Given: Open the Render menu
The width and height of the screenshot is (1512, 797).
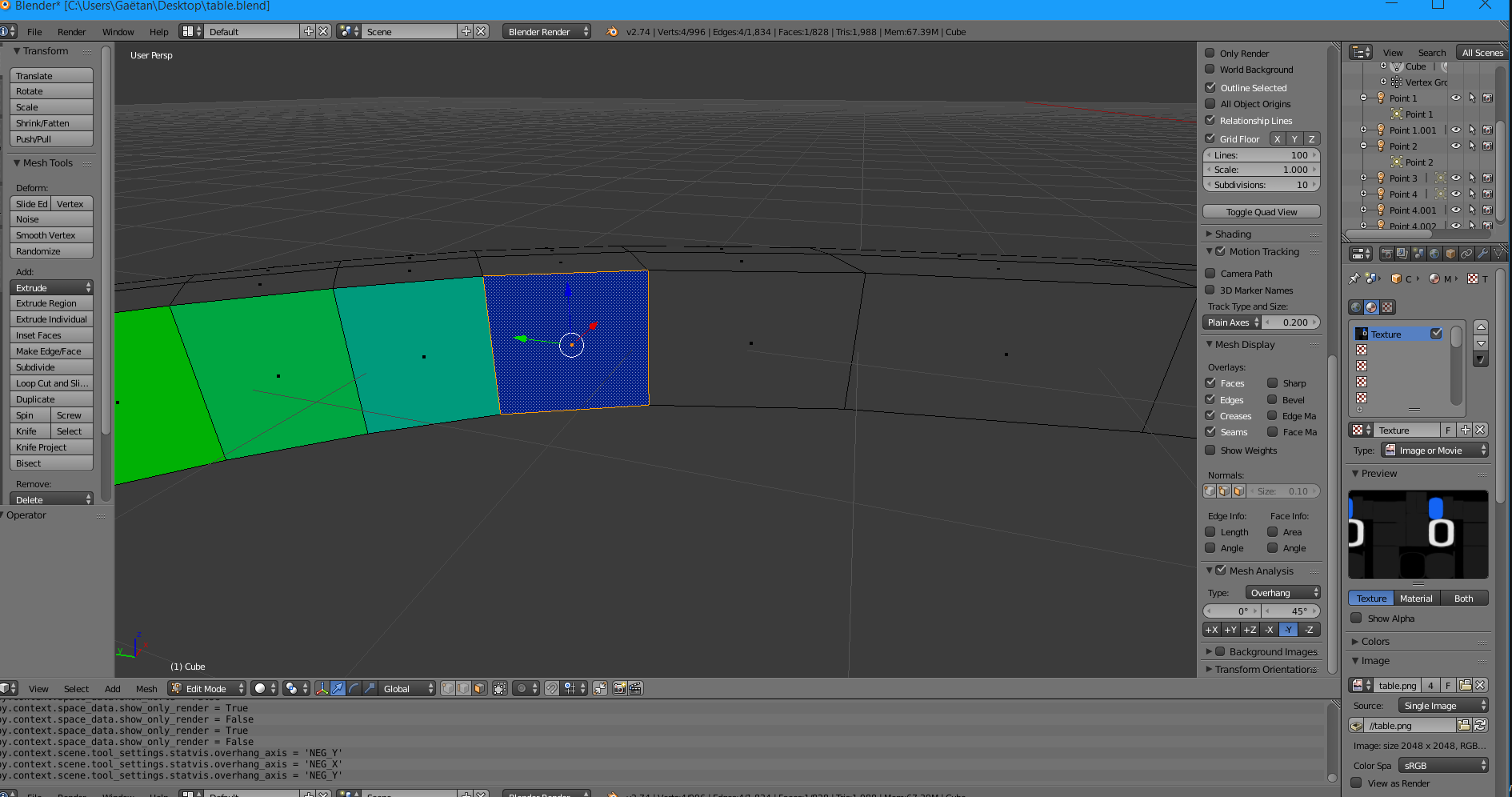Looking at the screenshot, I should pos(72,32).
